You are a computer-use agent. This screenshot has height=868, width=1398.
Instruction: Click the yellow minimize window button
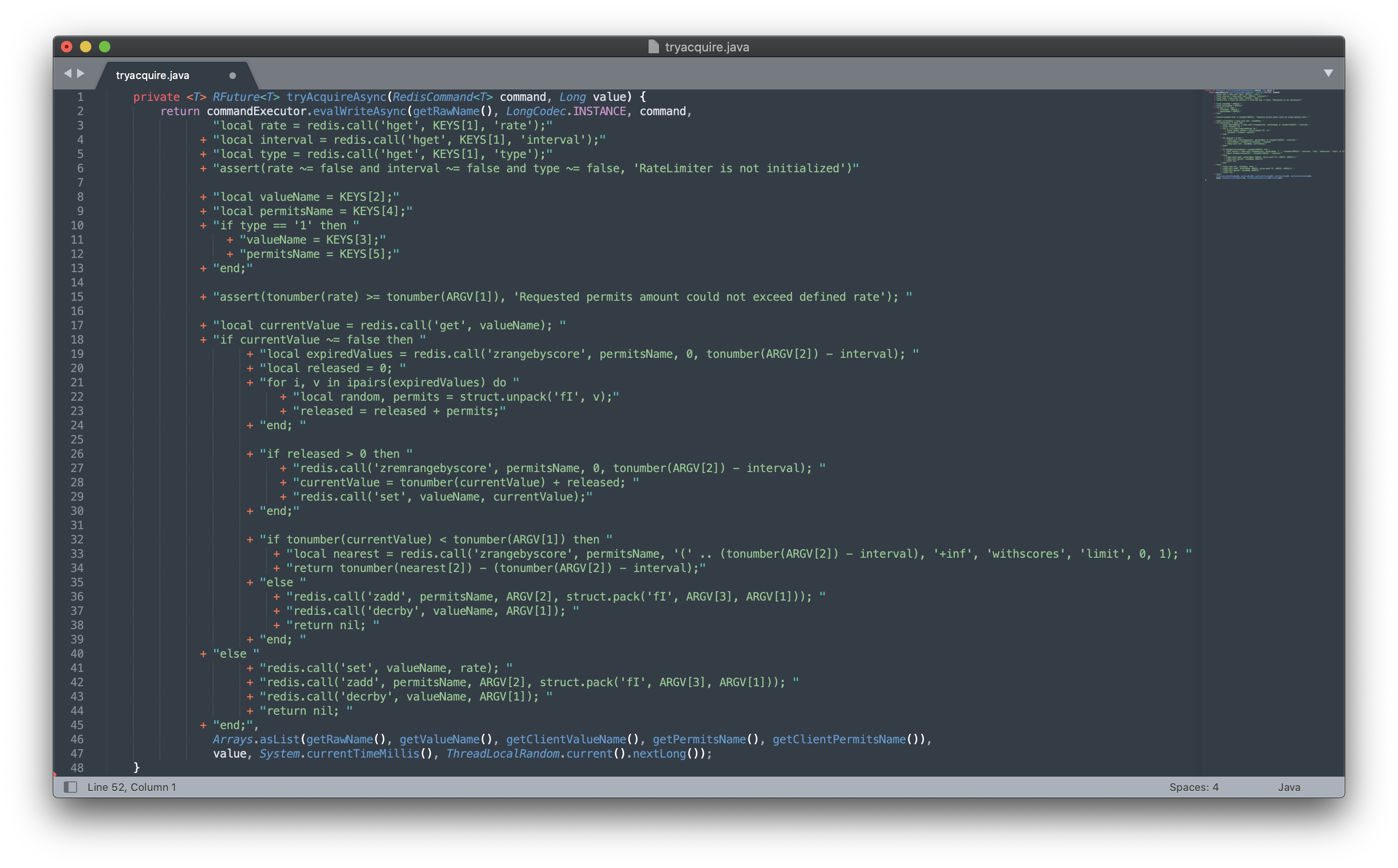coord(86,47)
